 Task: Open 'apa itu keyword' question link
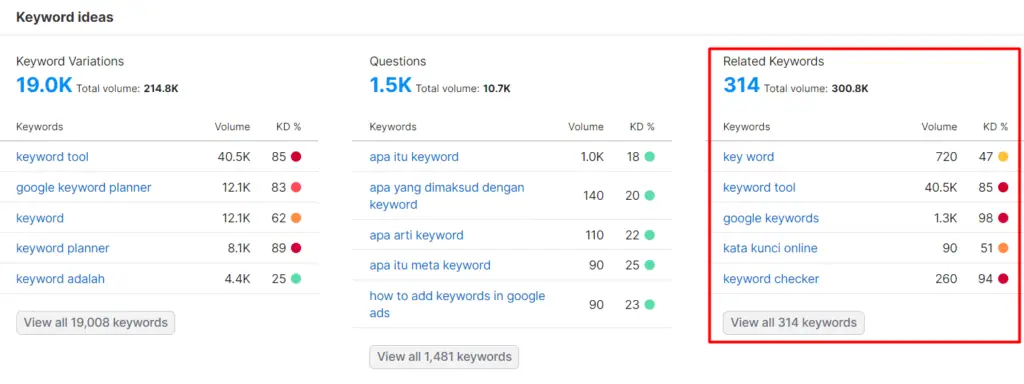click(x=414, y=157)
